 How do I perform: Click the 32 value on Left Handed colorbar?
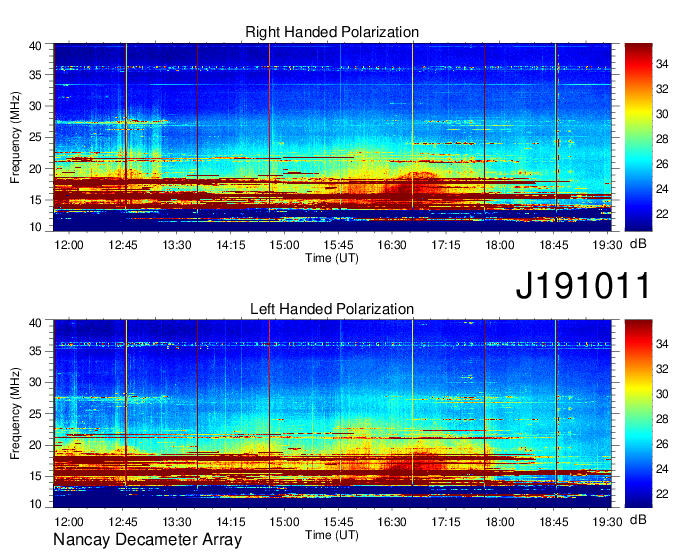662,369
